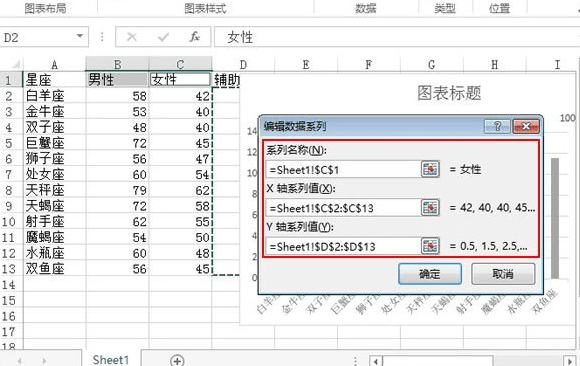The height and width of the screenshot is (366, 580).
Task: Click cell 巨蟹座
Action: (x=54, y=143)
